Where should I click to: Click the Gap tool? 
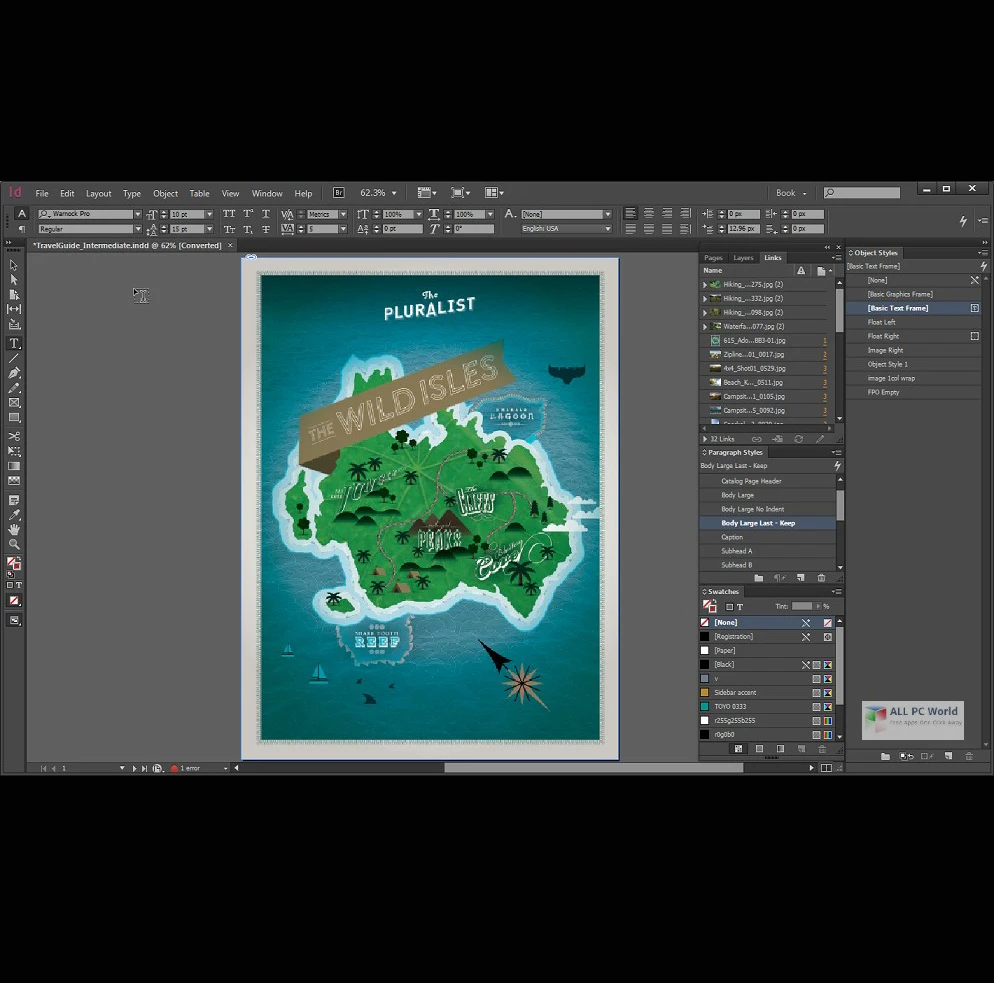point(14,309)
